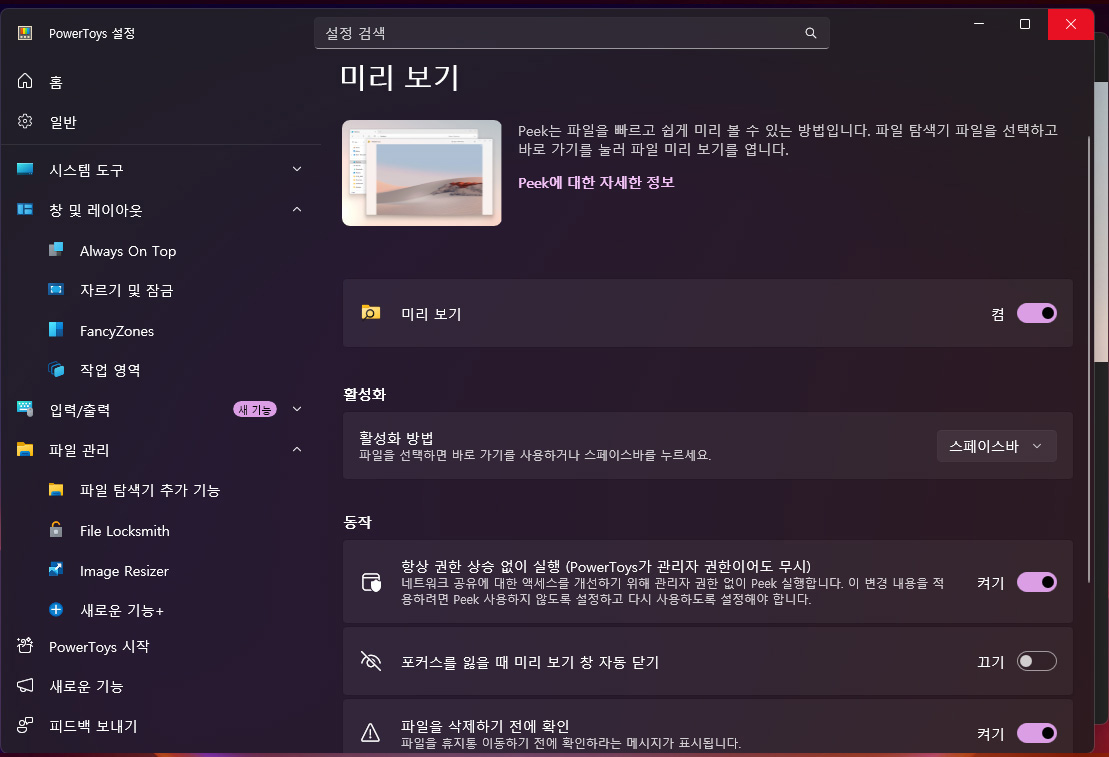1109x757 pixels.
Task: Open the 스페이스바 activation method dropdown
Action: click(997, 446)
